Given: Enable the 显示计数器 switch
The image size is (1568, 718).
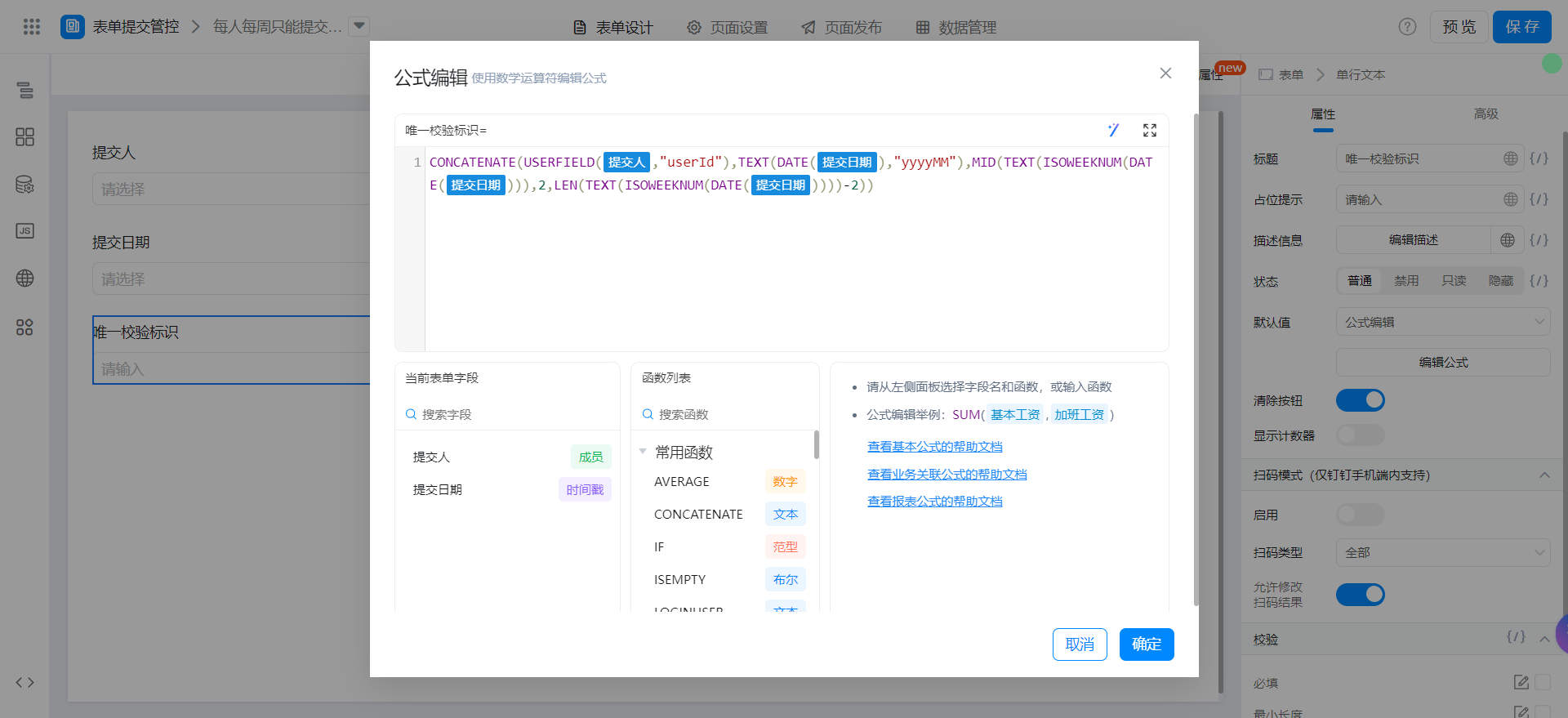Looking at the screenshot, I should tap(1360, 435).
